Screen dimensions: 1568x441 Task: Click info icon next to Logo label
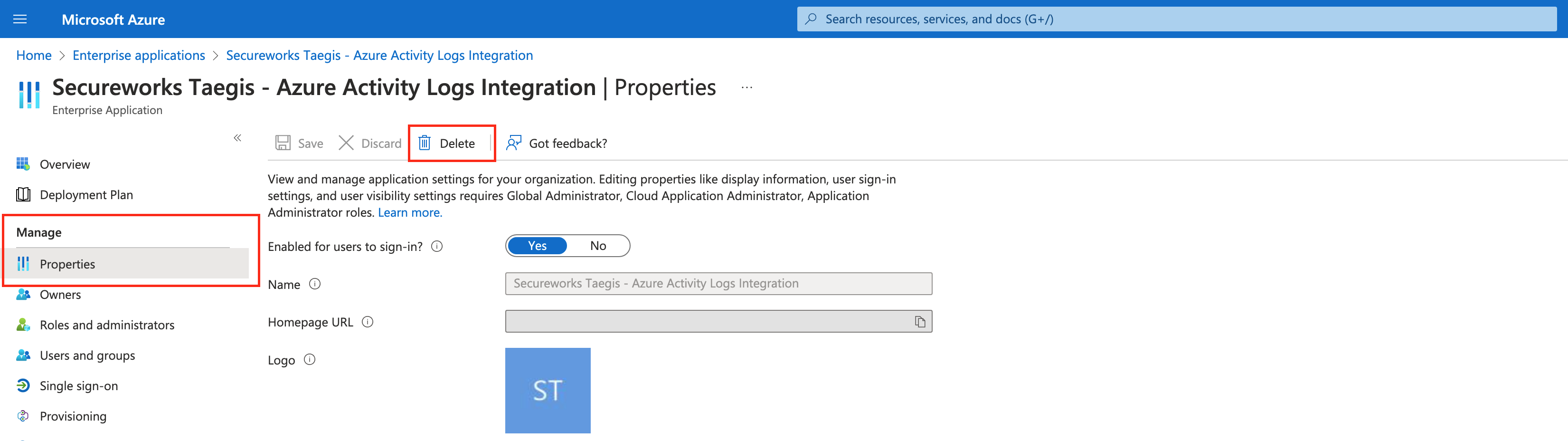coord(310,359)
